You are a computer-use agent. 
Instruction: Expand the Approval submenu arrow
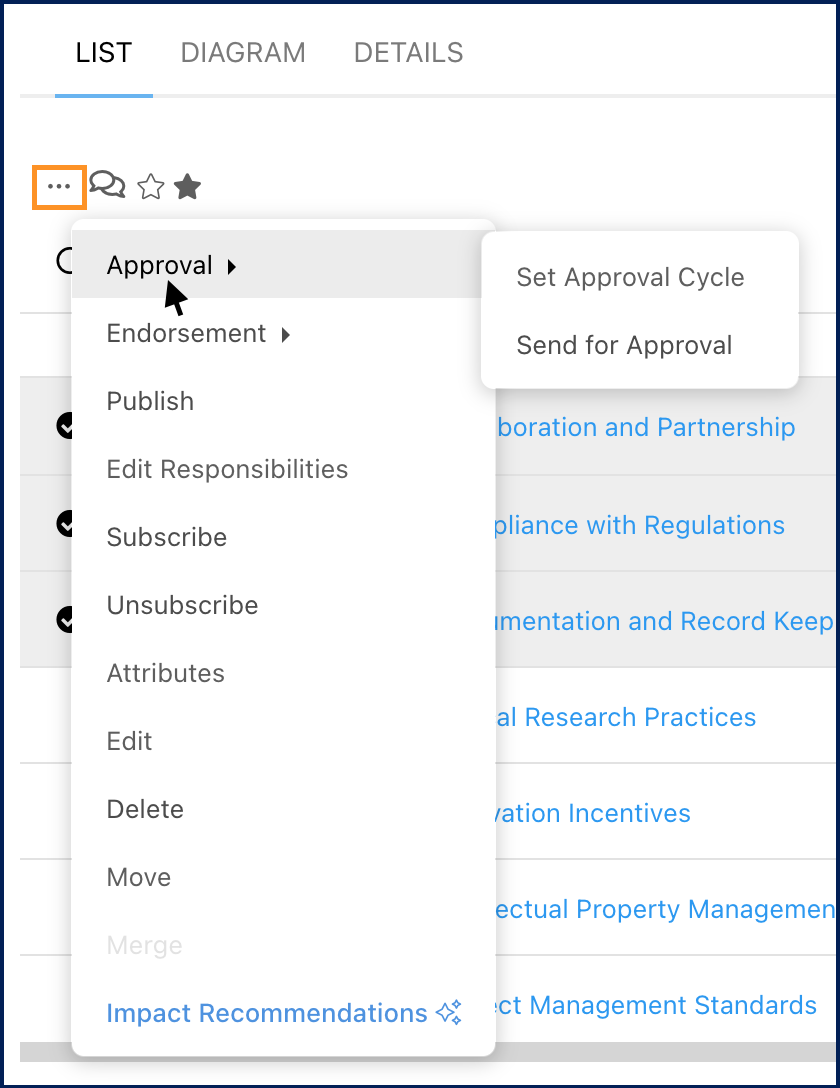point(232,266)
